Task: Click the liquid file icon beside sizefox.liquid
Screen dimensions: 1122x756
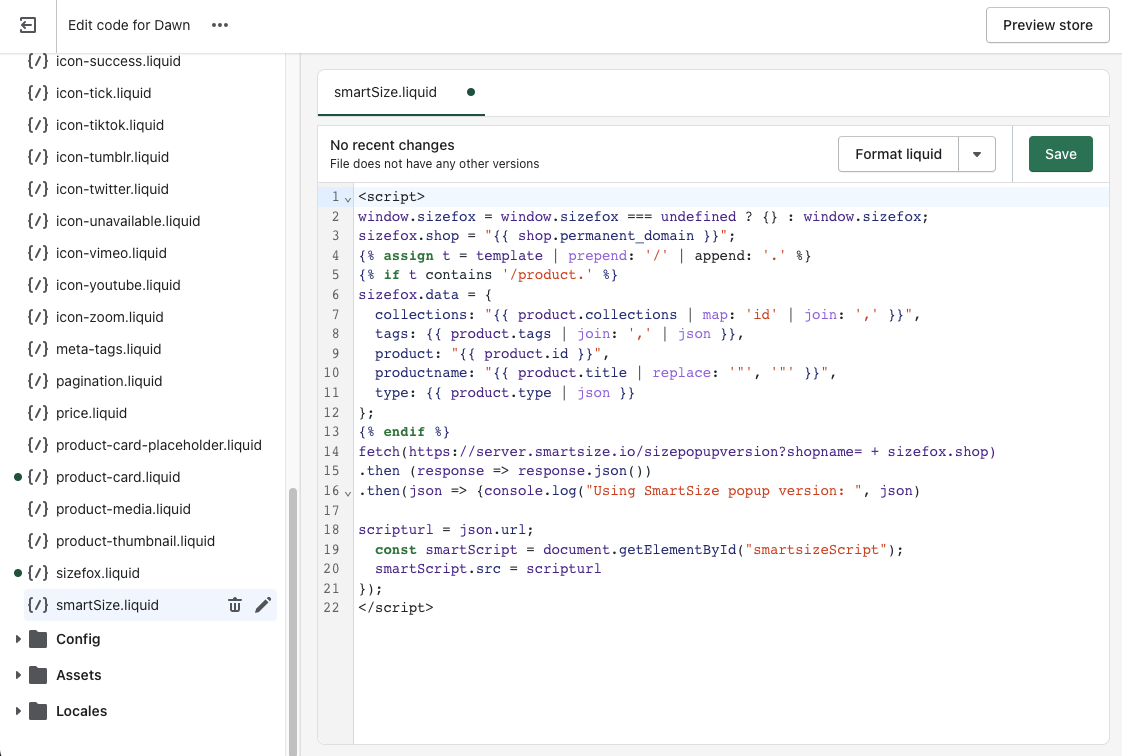Action: click(38, 573)
